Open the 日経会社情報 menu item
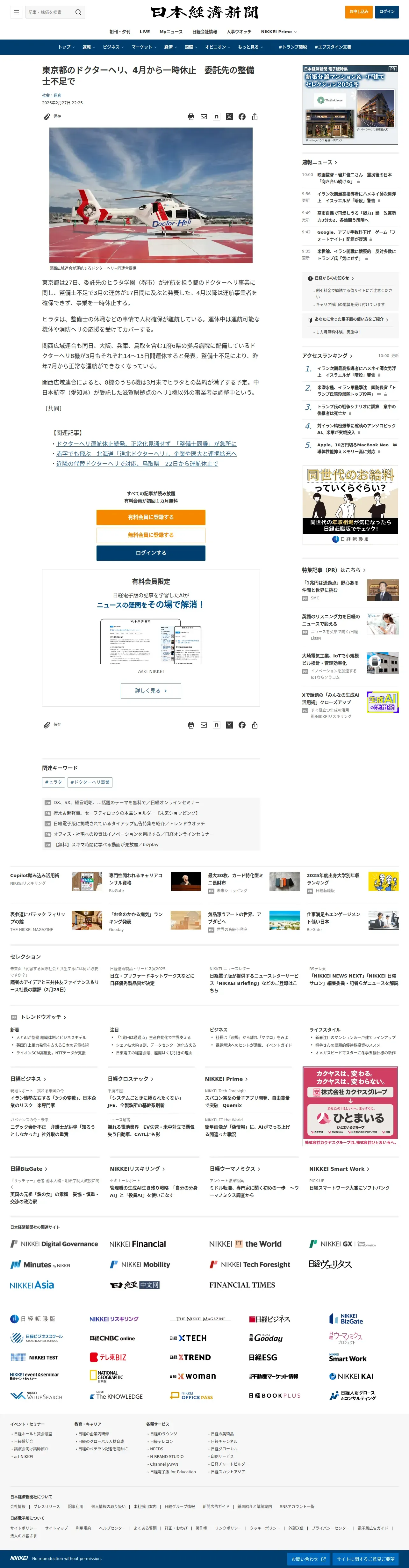Screen dimensions: 409x1568 205,32
